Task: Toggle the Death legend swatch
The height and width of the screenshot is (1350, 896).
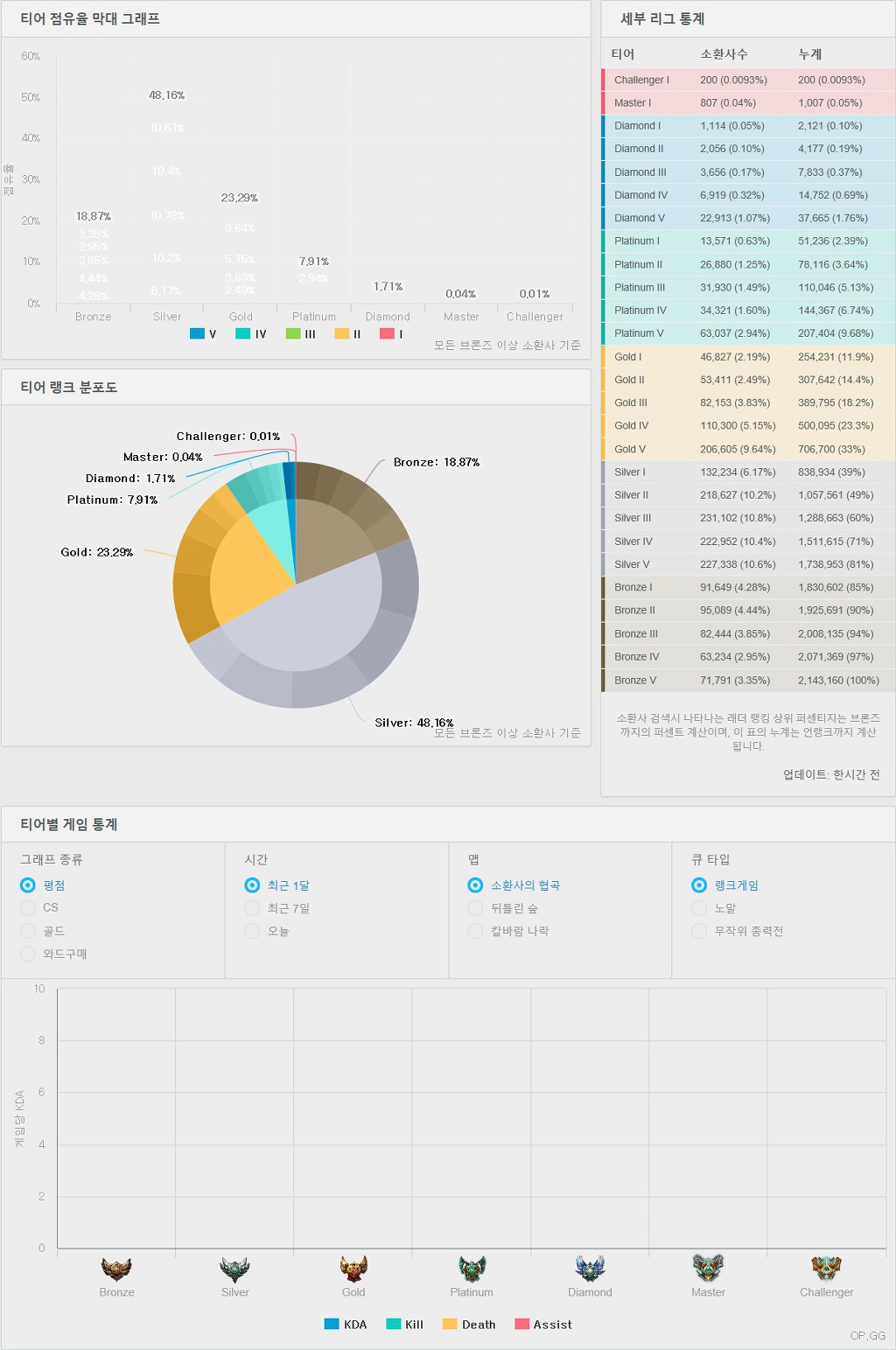Action: [x=450, y=1324]
